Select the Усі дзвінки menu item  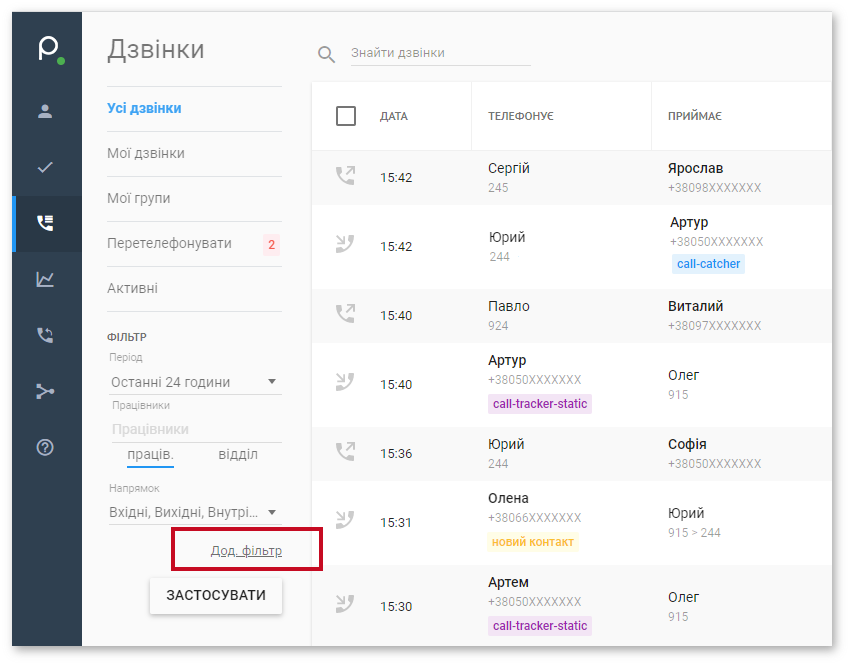pyautogui.click(x=144, y=108)
